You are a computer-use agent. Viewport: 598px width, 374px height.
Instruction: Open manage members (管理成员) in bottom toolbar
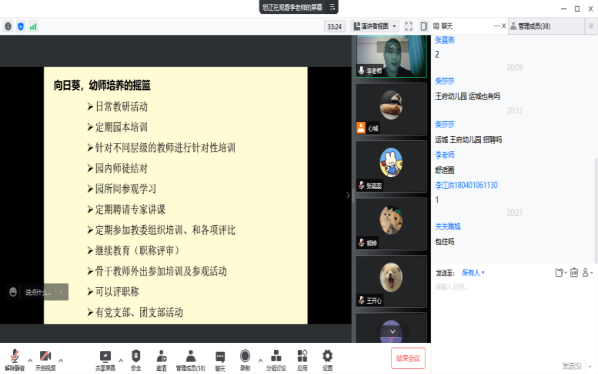click(190, 360)
